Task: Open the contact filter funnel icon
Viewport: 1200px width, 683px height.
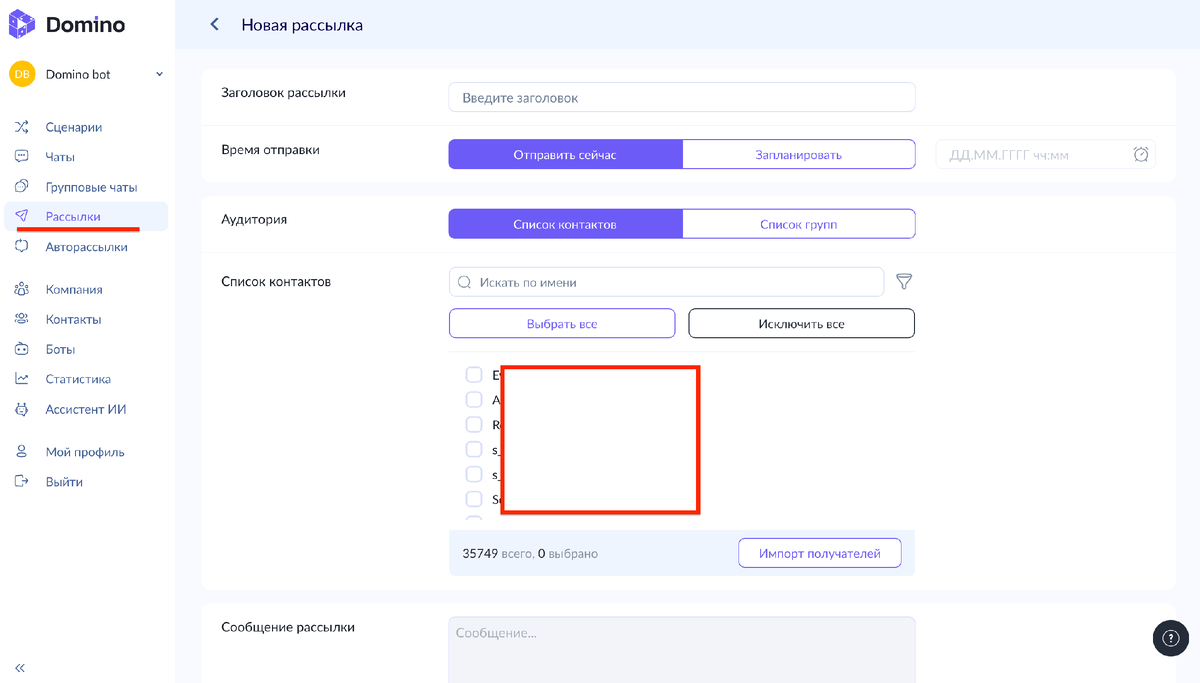Action: point(904,282)
